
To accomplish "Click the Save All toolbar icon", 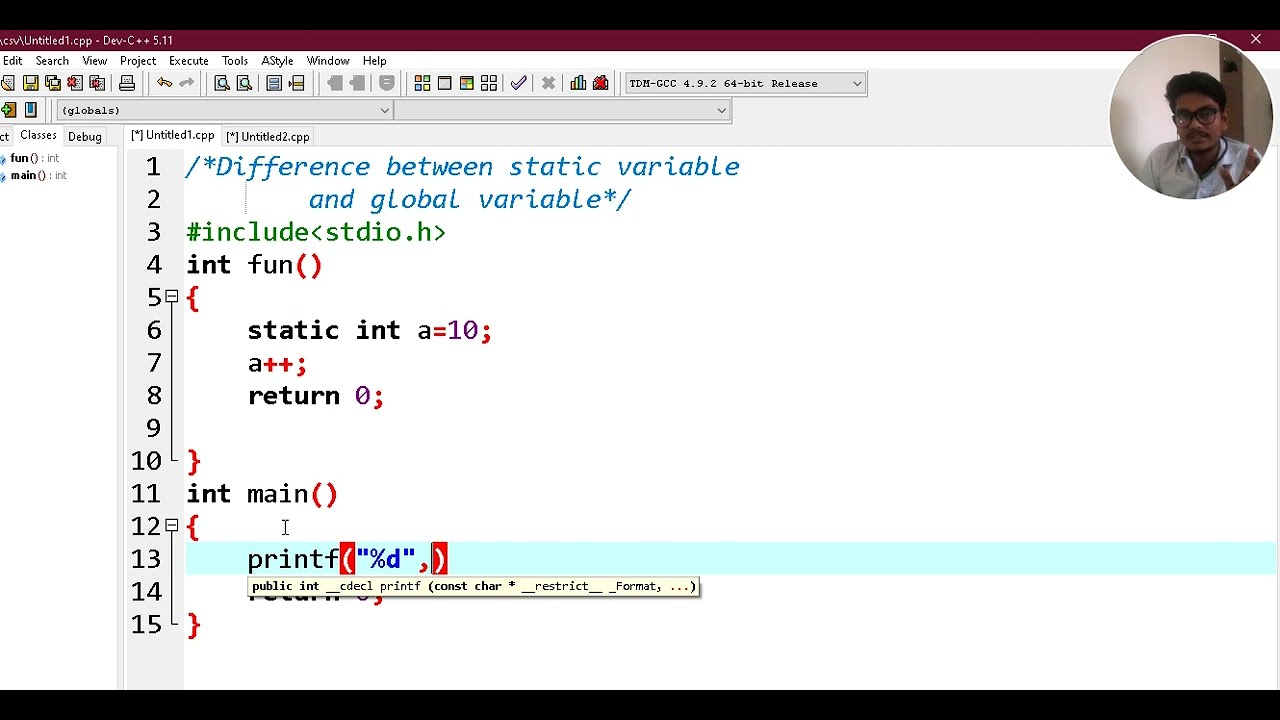I will pyautogui.click(x=53, y=83).
